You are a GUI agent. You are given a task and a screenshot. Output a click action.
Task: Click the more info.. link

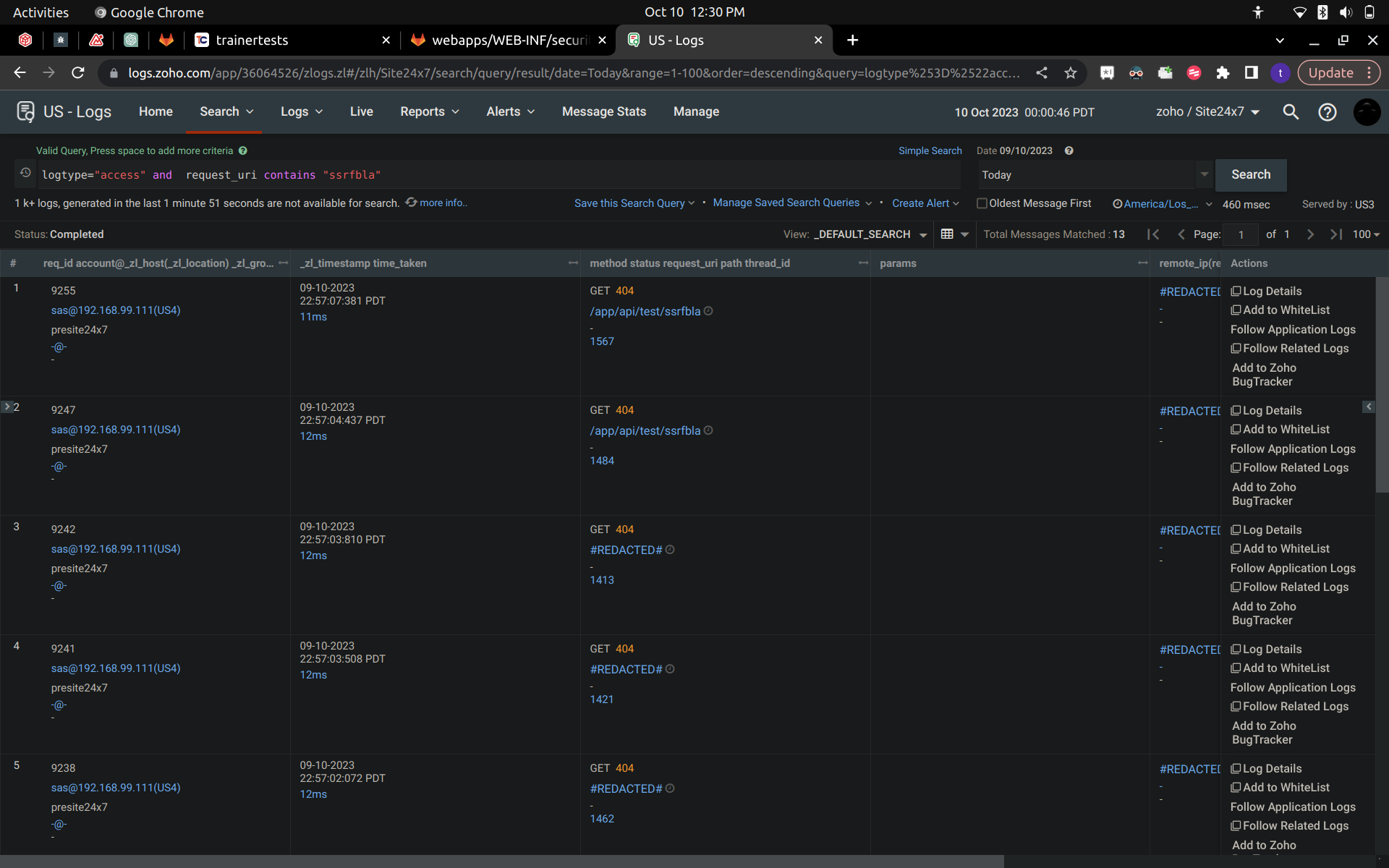tap(443, 203)
